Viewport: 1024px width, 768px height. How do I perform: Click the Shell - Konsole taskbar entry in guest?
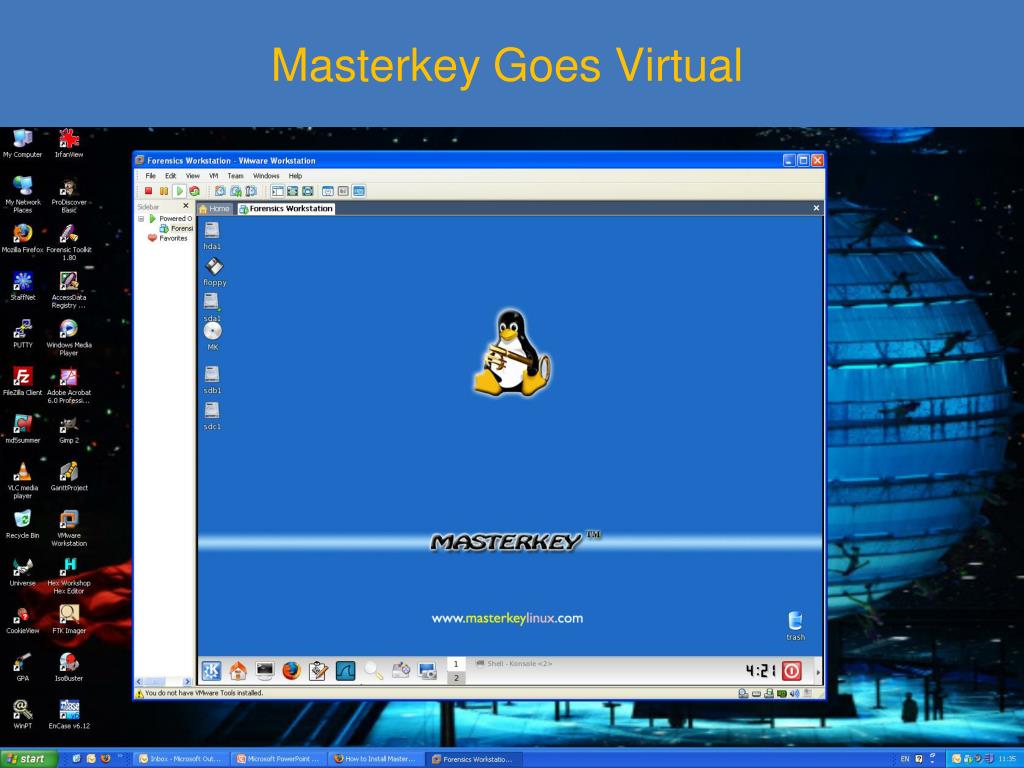pos(514,664)
